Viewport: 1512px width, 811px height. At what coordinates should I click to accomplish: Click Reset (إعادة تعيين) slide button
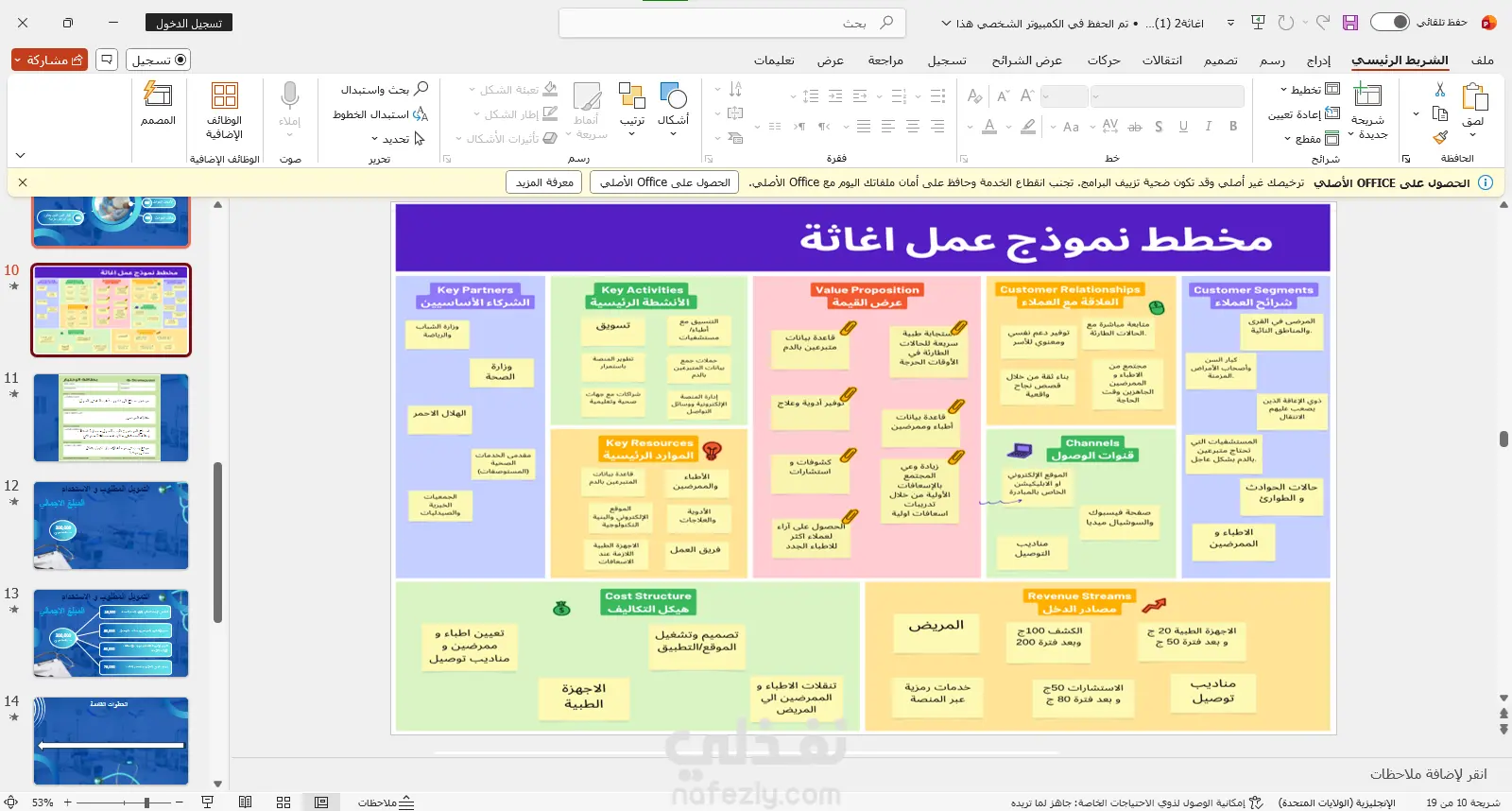click(x=1303, y=114)
